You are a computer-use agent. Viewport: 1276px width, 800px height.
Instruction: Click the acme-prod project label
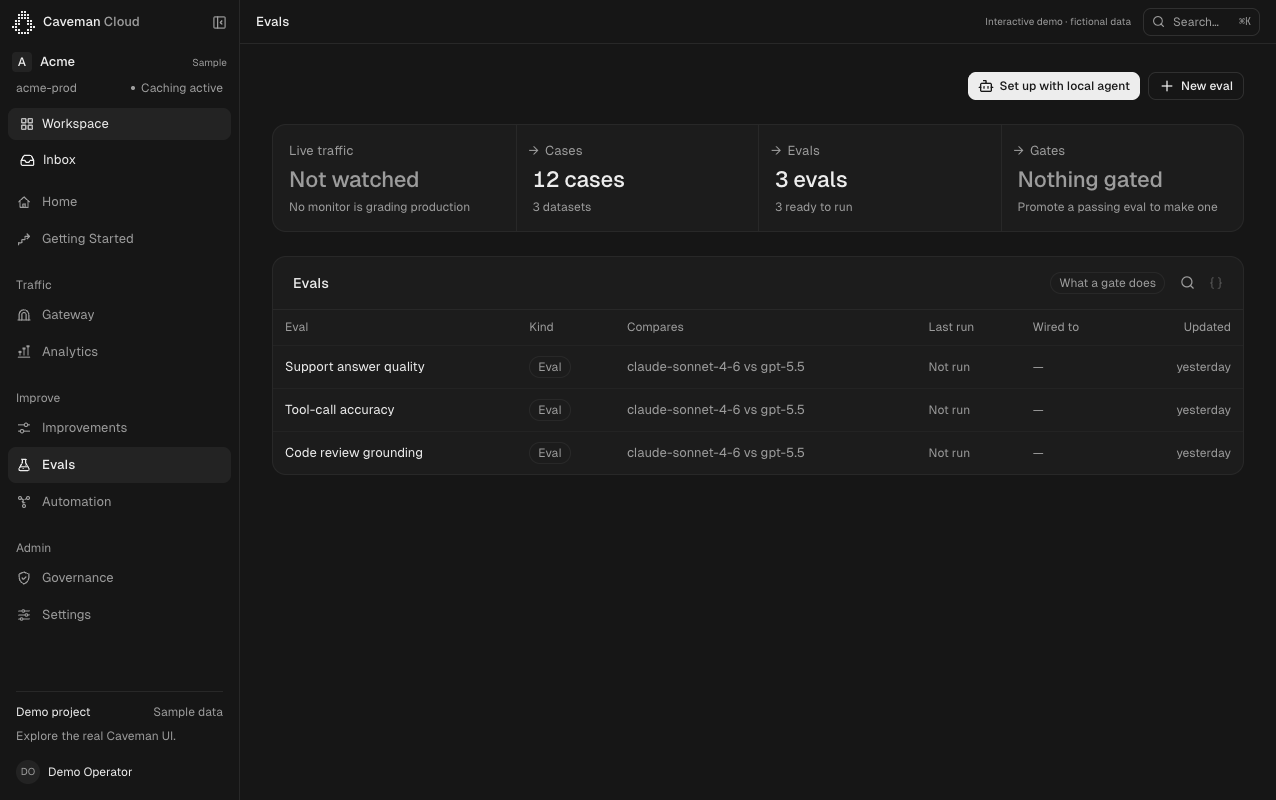pos(46,88)
